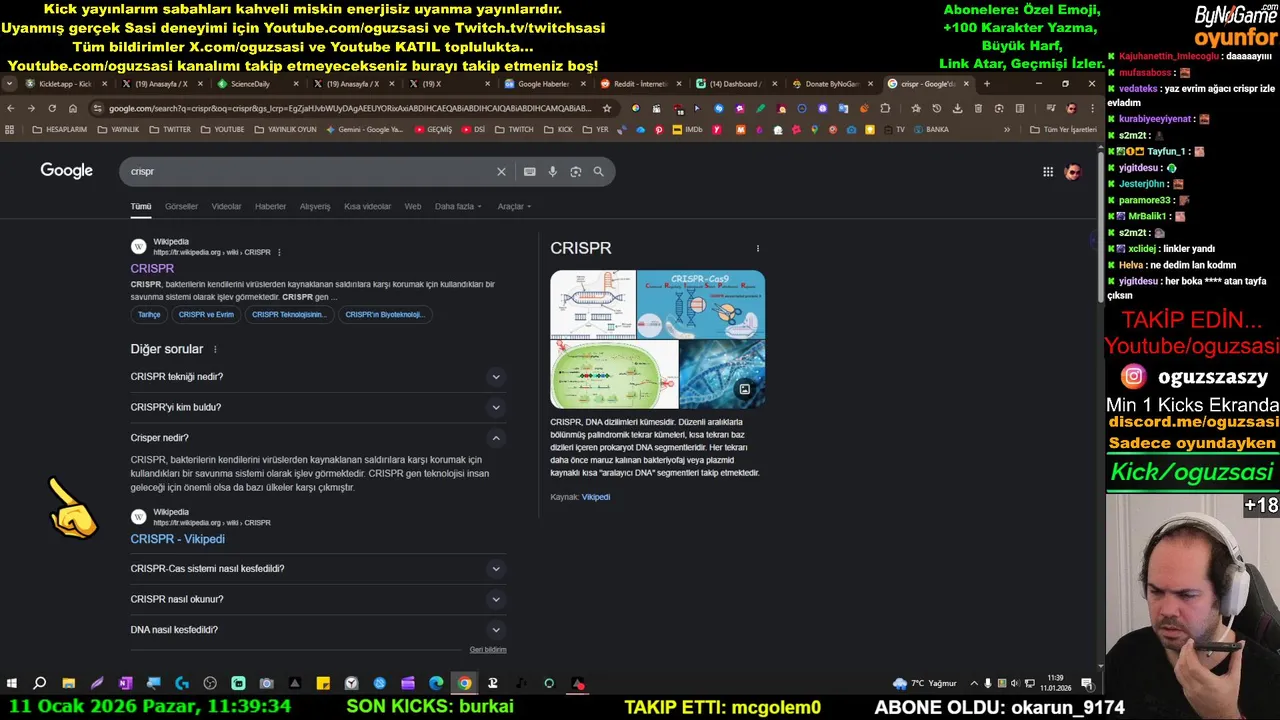
Task: Open Vikipedi source link in panel
Action: click(x=596, y=497)
